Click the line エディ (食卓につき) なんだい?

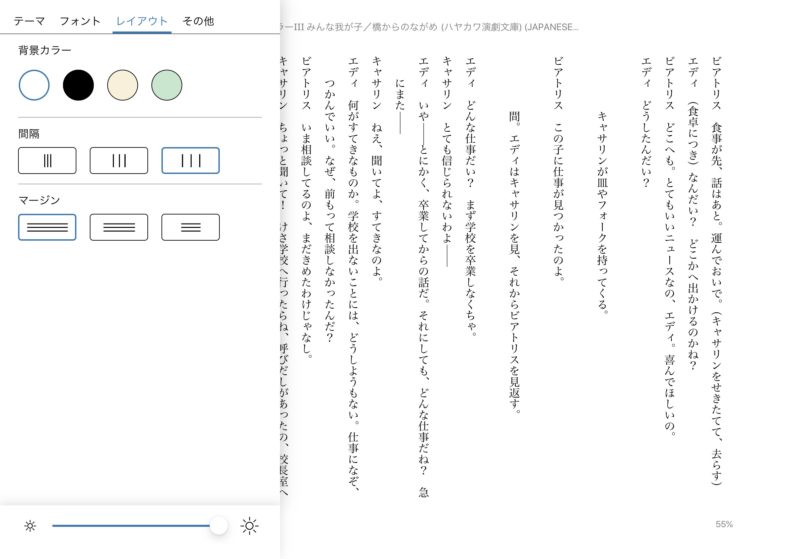click(692, 214)
